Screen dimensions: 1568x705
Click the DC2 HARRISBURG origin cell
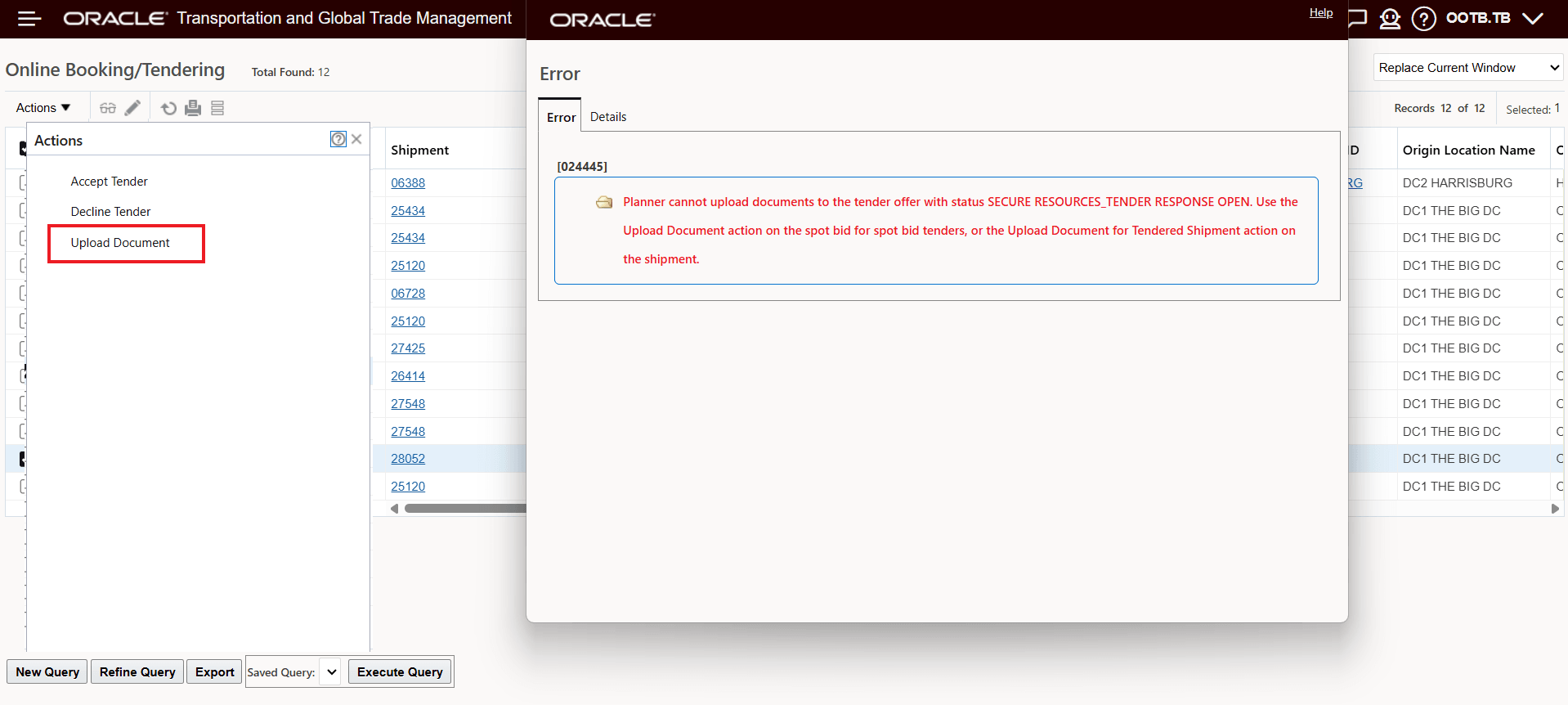[1458, 183]
